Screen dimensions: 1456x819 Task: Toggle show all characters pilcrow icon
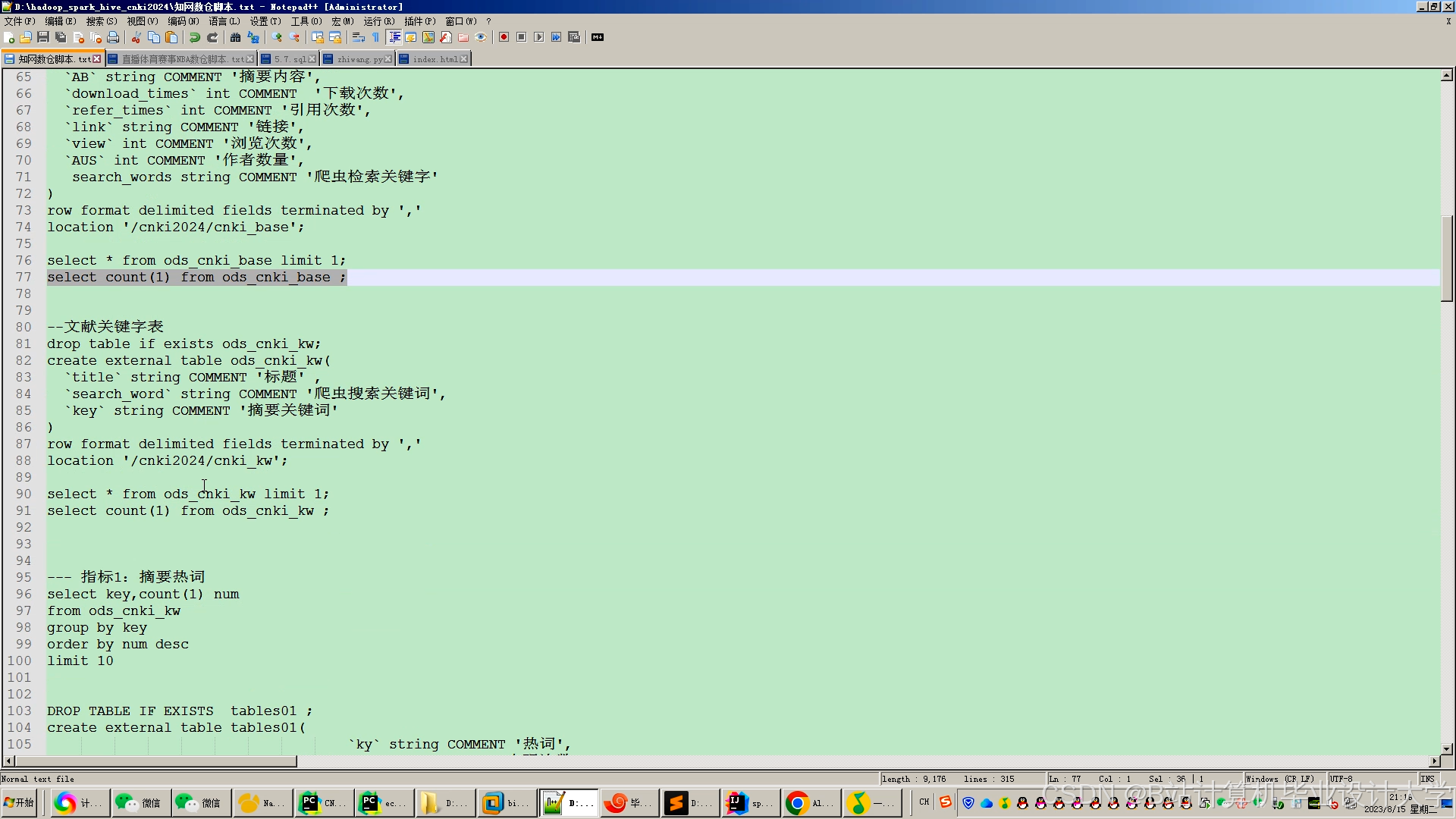point(375,37)
